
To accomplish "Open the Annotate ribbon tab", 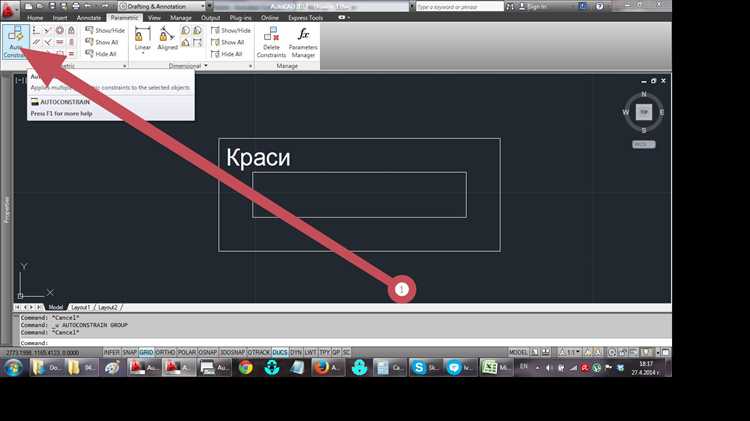I will [x=89, y=18].
